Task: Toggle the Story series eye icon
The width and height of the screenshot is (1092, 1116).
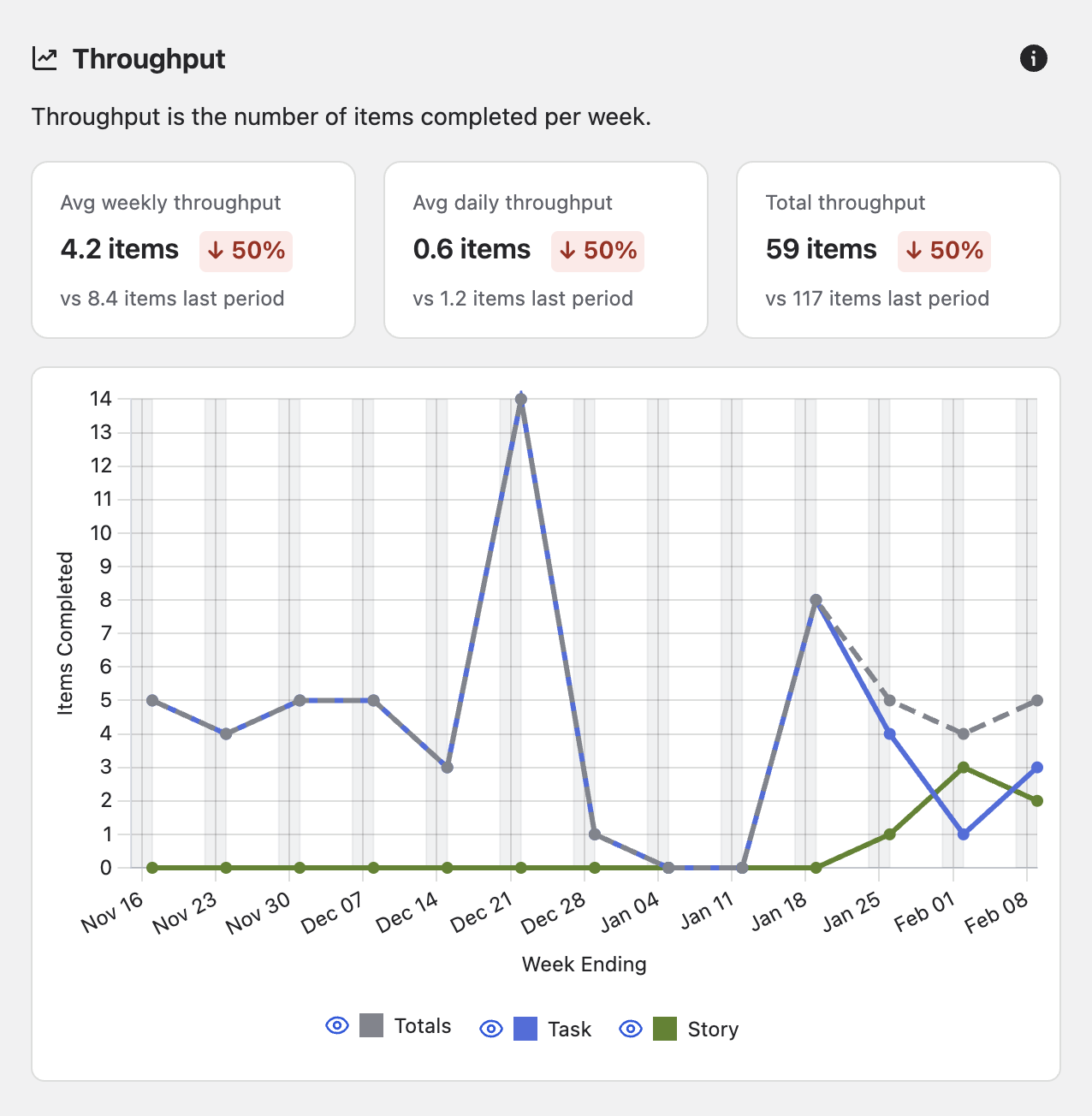Action: click(x=631, y=1029)
